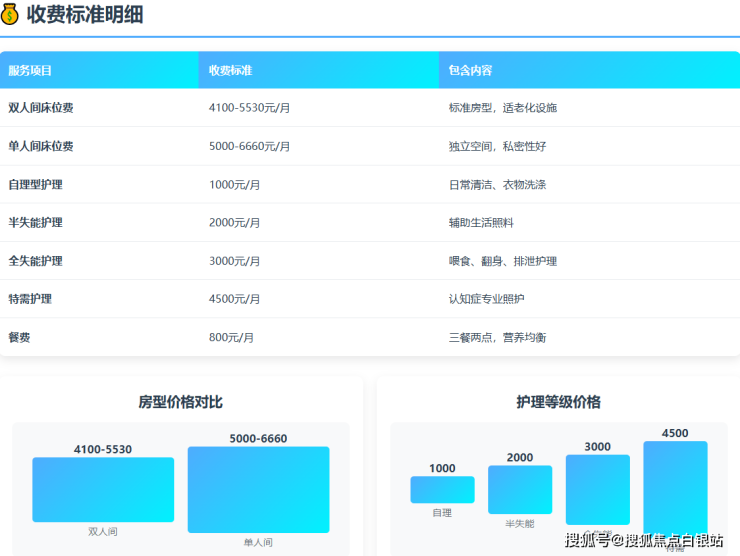
Task: Select the 2000元/月 price cell
Action: click(235, 223)
